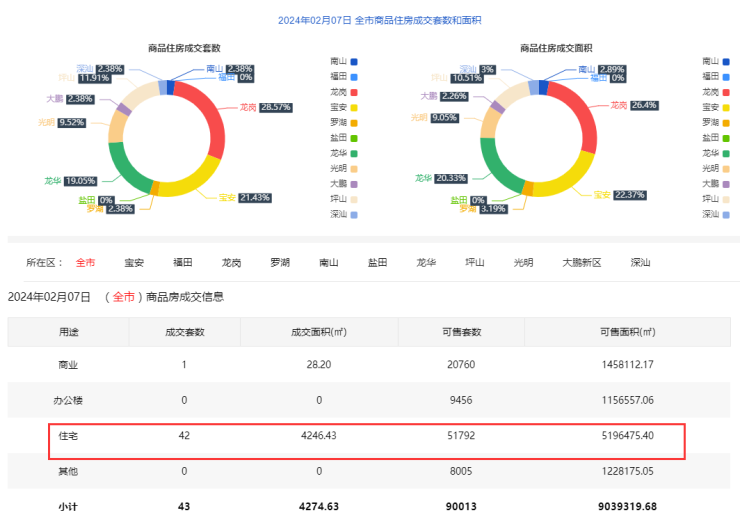Image resolution: width=740 pixels, height=522 pixels.
Task: Click the 28.57% 龙岗 data label
Action: (x=275, y=107)
